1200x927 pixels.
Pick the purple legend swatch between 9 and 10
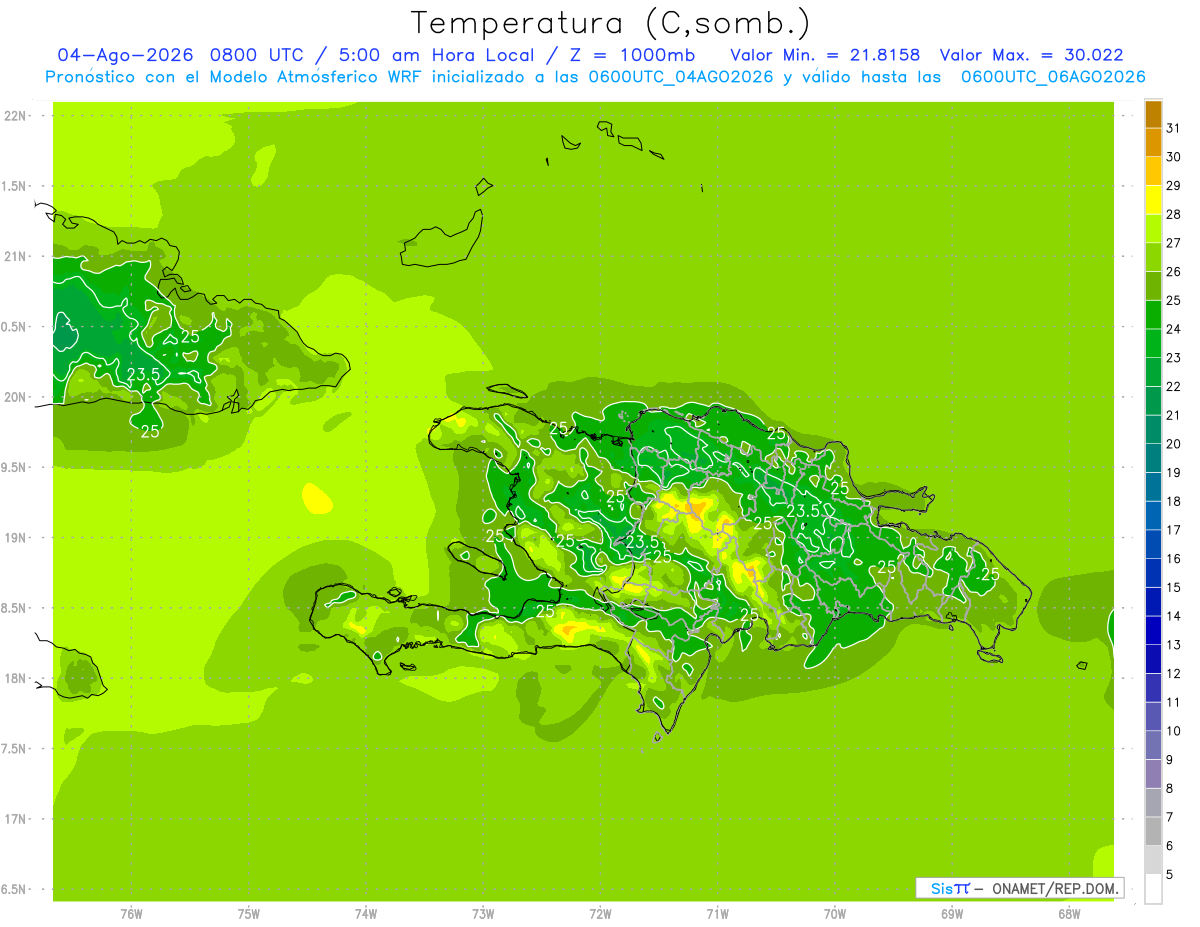(x=1153, y=745)
